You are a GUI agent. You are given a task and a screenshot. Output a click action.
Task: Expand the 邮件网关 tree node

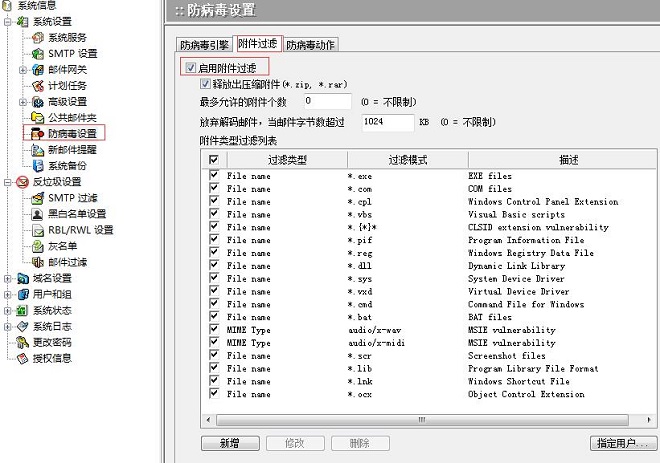[x=23, y=69]
